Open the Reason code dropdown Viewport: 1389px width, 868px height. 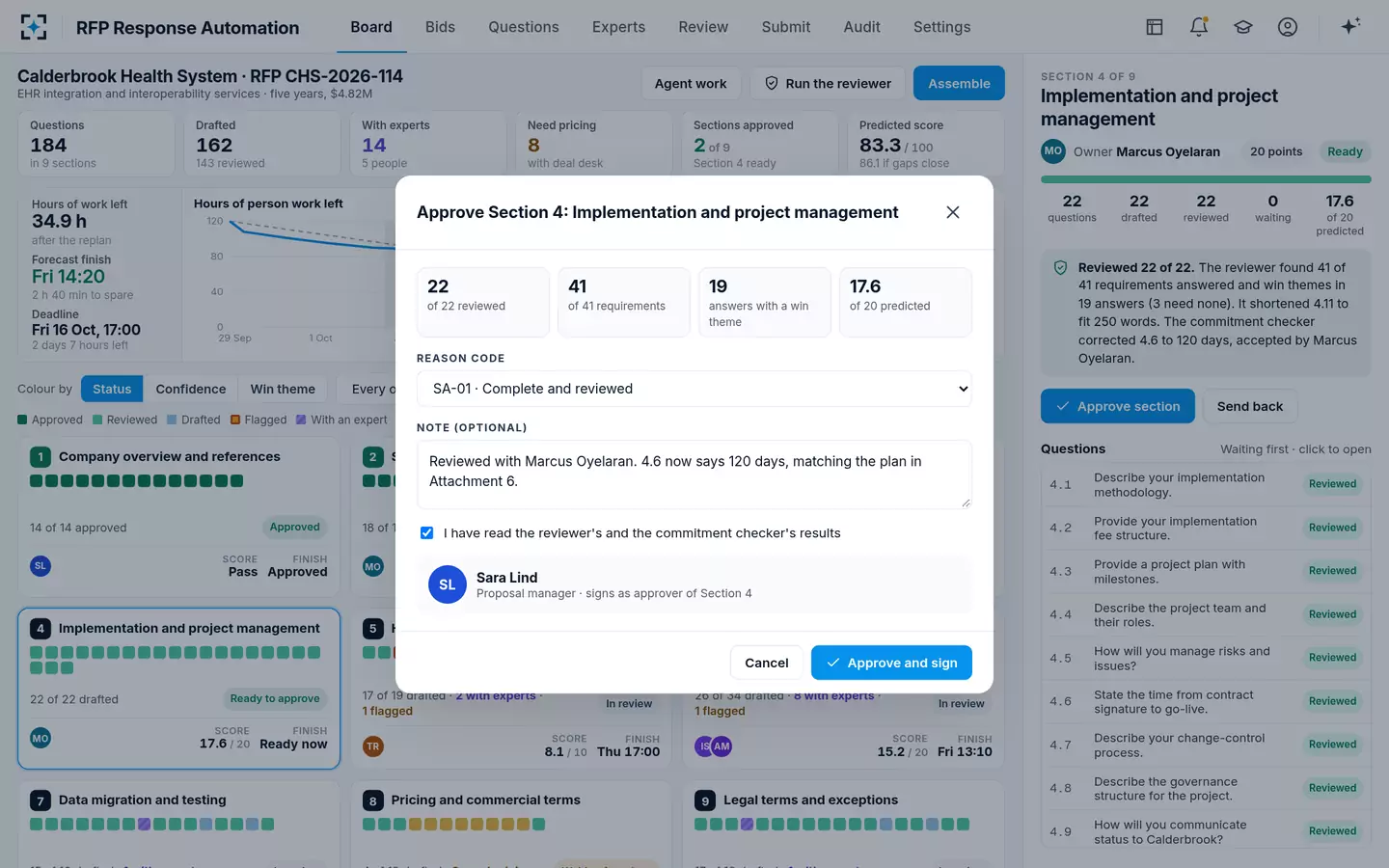[694, 389]
